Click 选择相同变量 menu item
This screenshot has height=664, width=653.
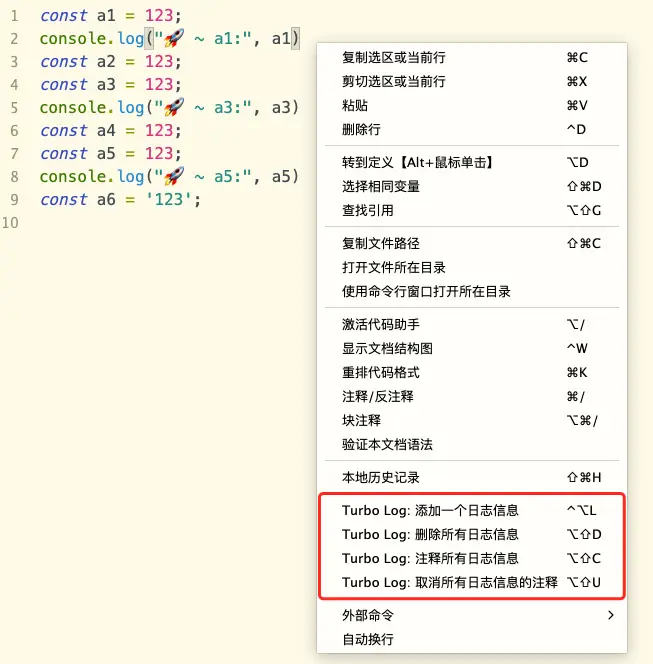[x=472, y=186]
